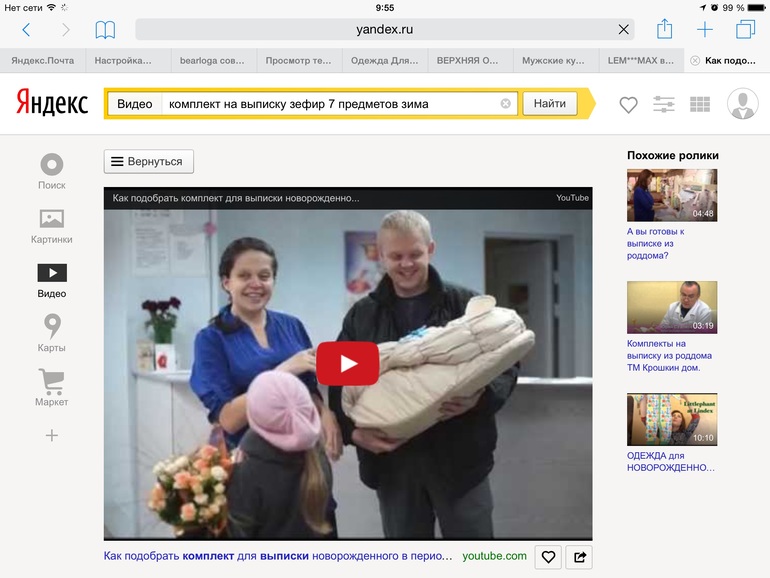Expand more services with plus in sidebar

pyautogui.click(x=52, y=435)
